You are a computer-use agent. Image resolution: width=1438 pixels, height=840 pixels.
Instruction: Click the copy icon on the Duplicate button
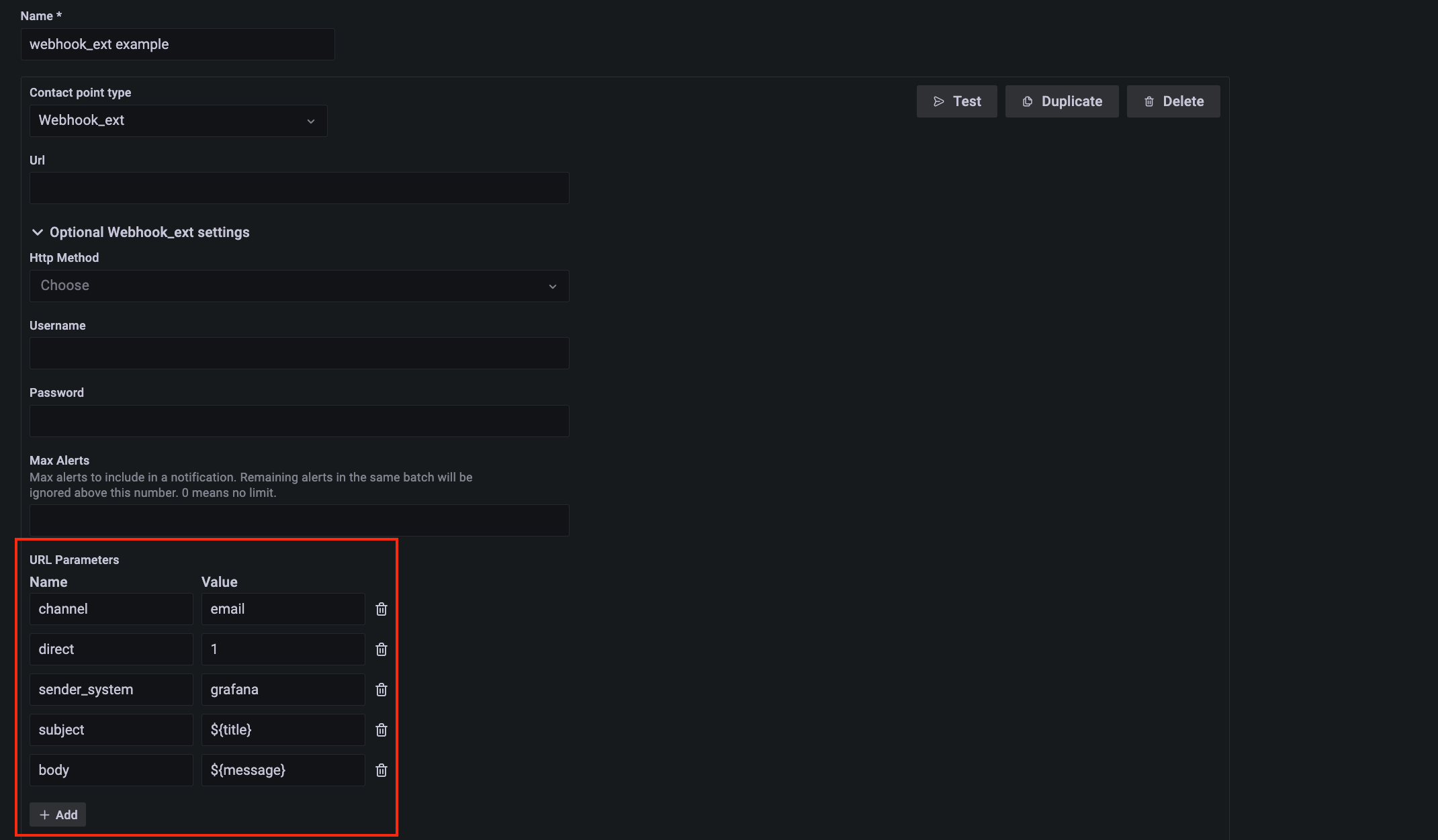point(1027,101)
